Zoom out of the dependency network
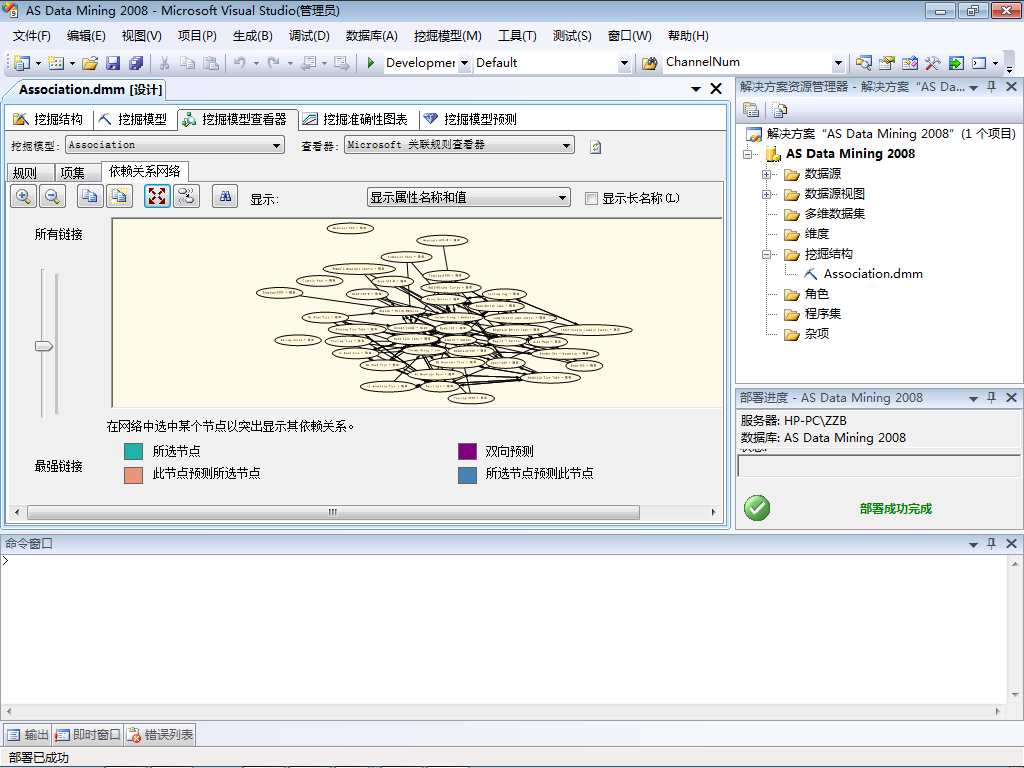This screenshot has height=768, width=1024. tap(53, 197)
